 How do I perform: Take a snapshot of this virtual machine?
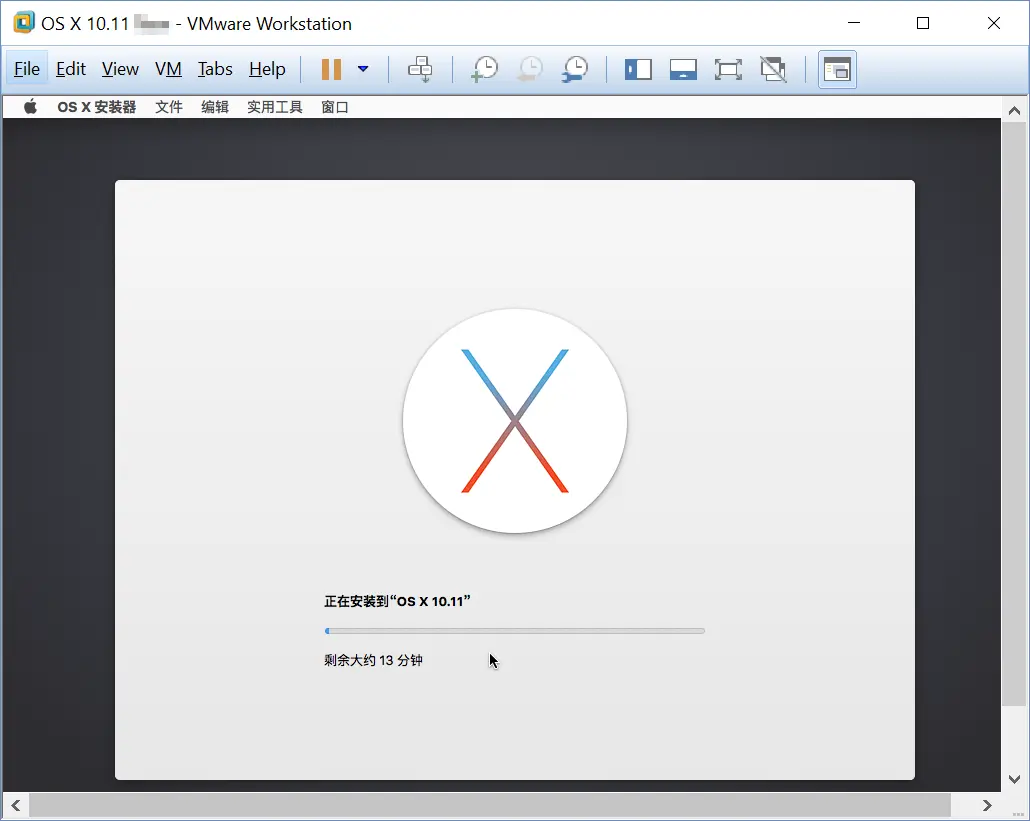pos(484,69)
